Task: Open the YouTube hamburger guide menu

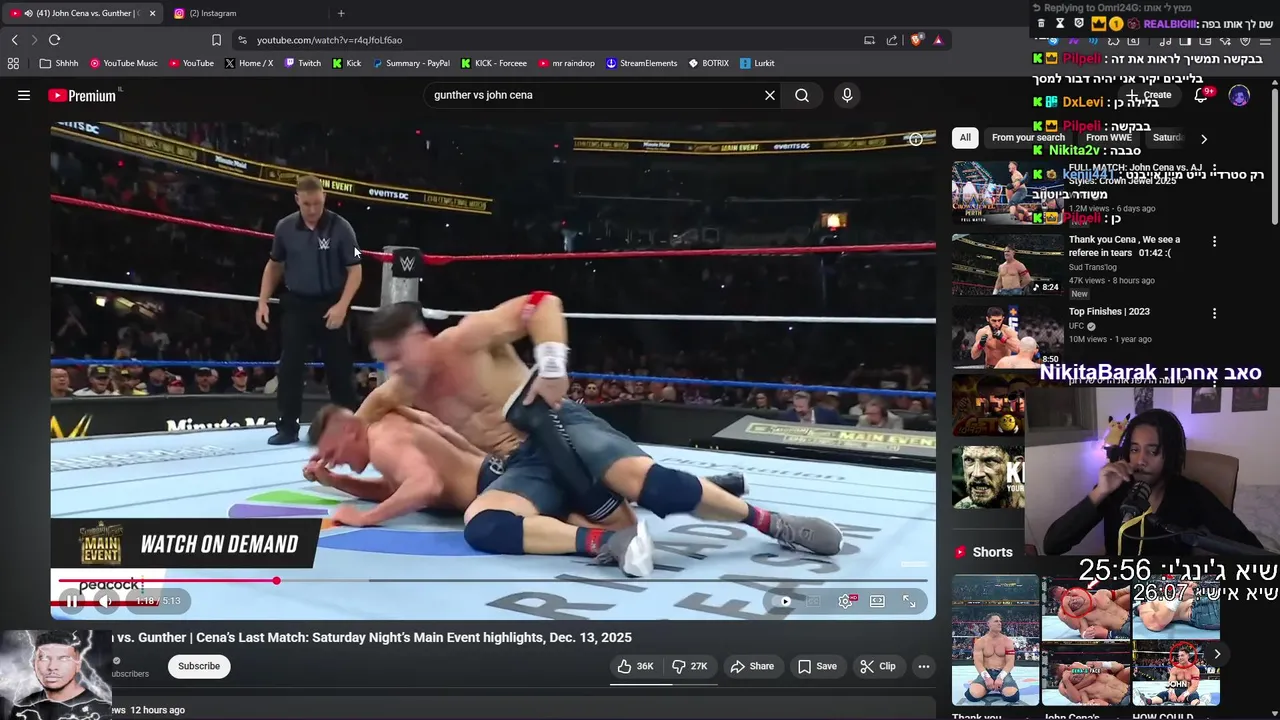Action: coord(24,95)
